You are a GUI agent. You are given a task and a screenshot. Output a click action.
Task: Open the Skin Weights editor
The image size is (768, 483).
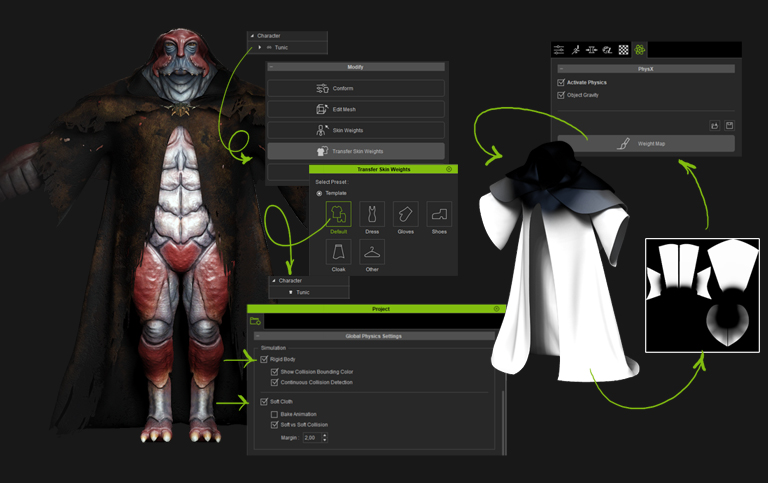356,130
